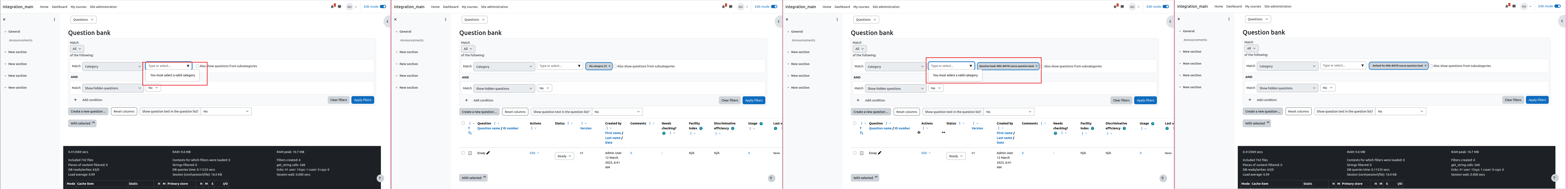Tick the Essay row checkbox in the second screenshot
1568x189 pixels.
463,153
